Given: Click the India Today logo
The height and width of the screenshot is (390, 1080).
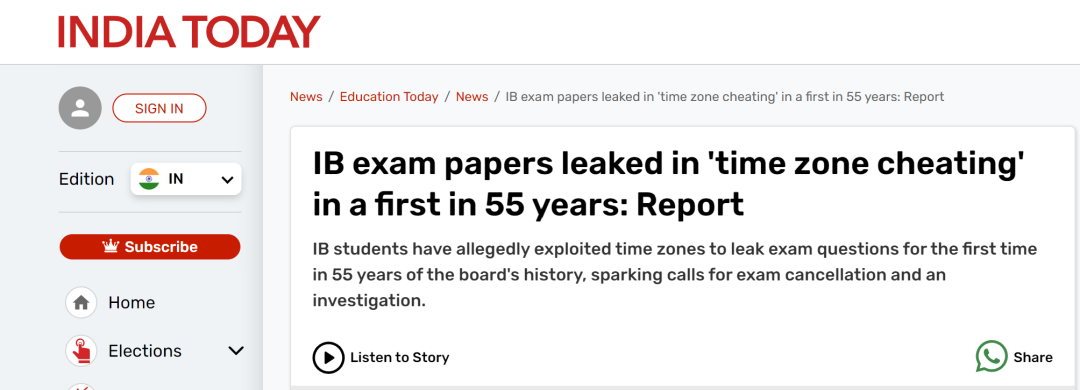Looking at the screenshot, I should (189, 32).
